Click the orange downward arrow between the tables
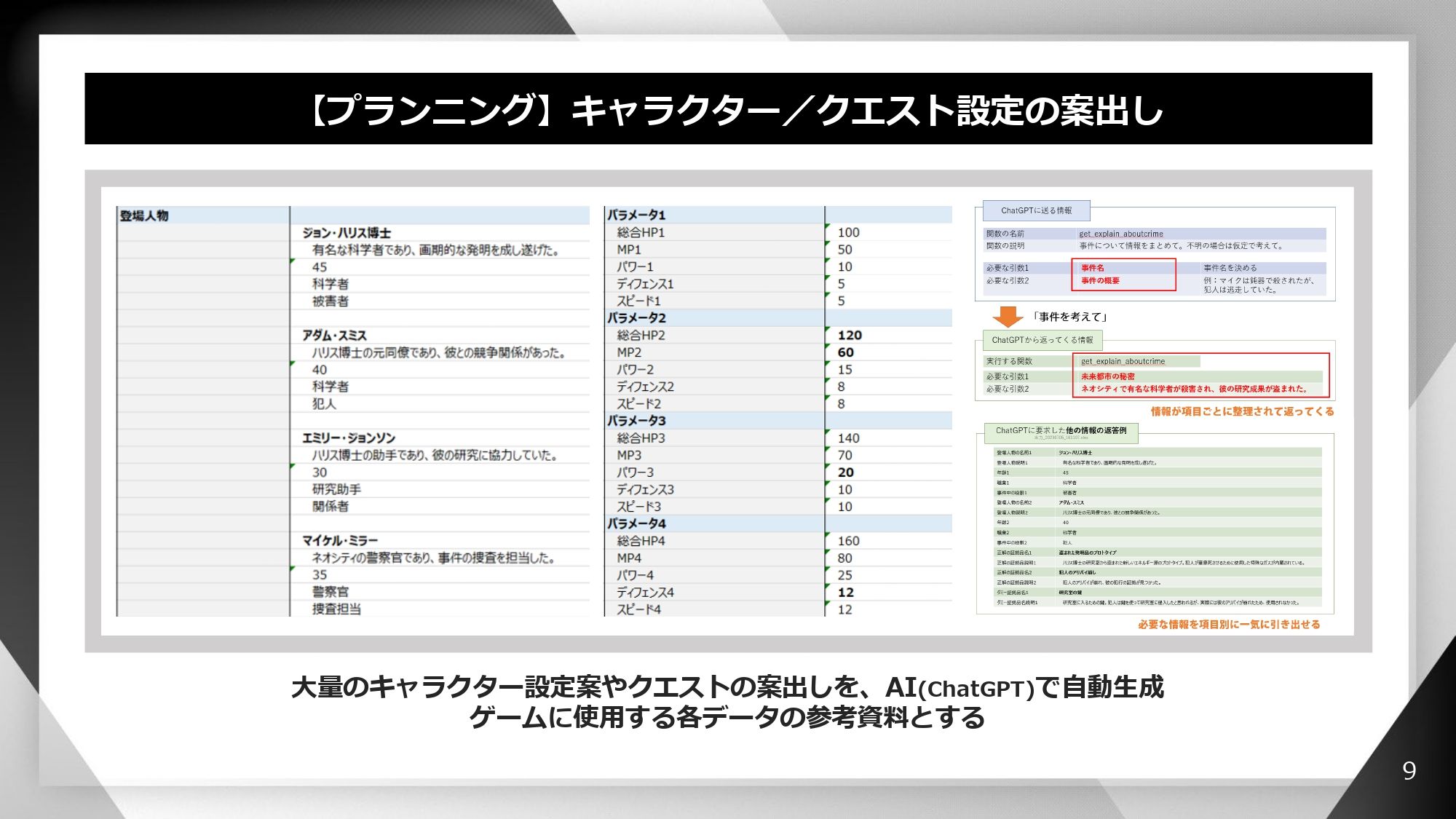The height and width of the screenshot is (819, 1456). point(1008,316)
